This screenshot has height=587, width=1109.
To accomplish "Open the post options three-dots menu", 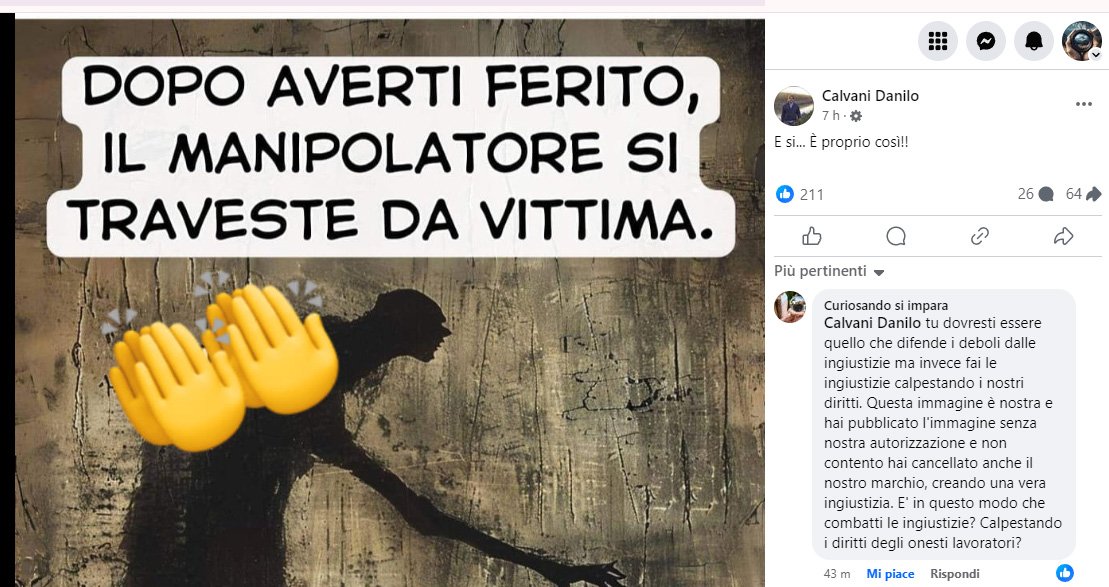I will point(1084,104).
